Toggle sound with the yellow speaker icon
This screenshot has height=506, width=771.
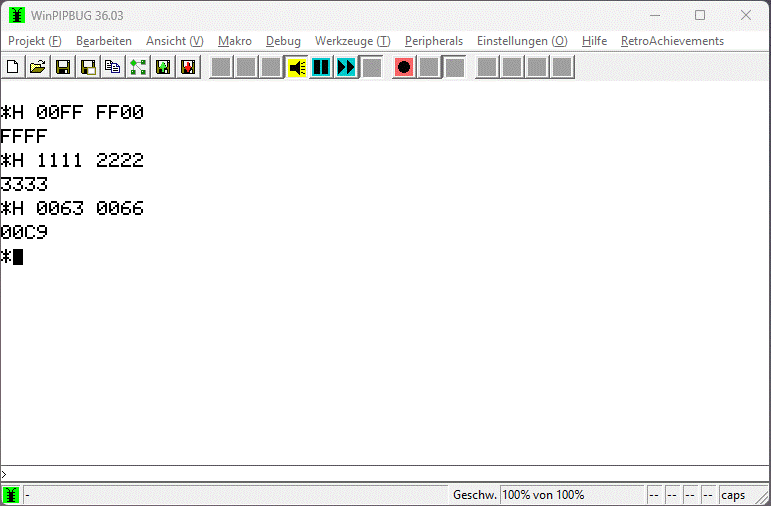coord(297,67)
